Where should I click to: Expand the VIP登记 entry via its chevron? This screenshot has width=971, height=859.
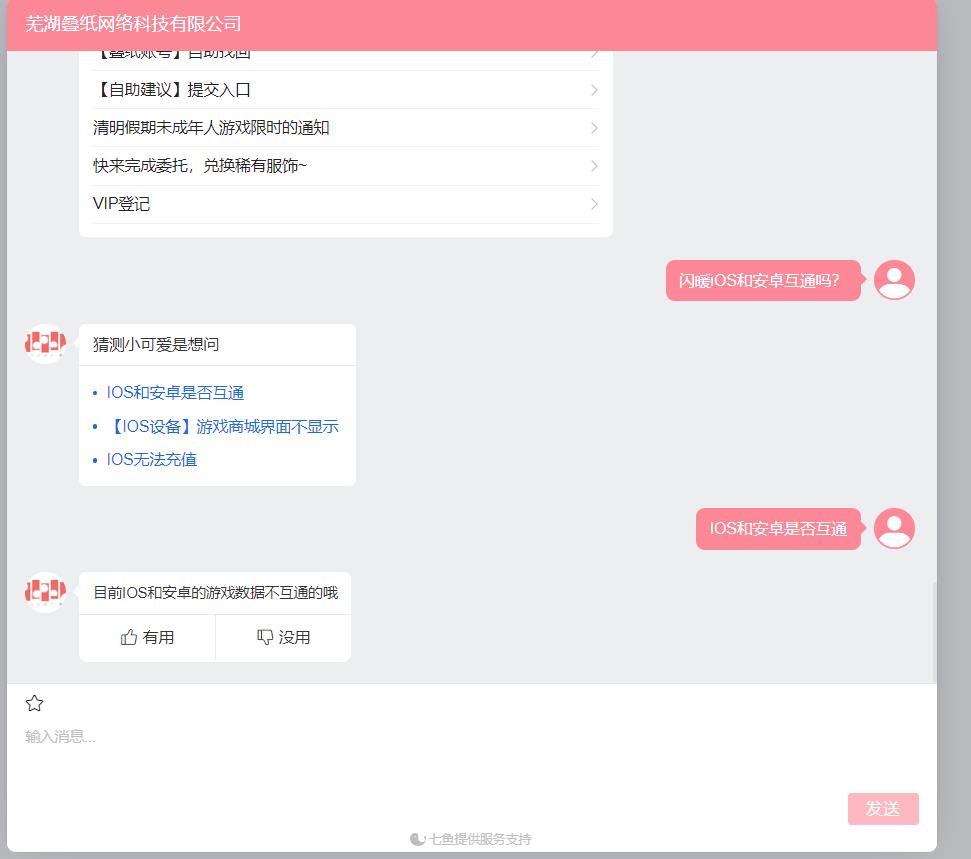(596, 204)
